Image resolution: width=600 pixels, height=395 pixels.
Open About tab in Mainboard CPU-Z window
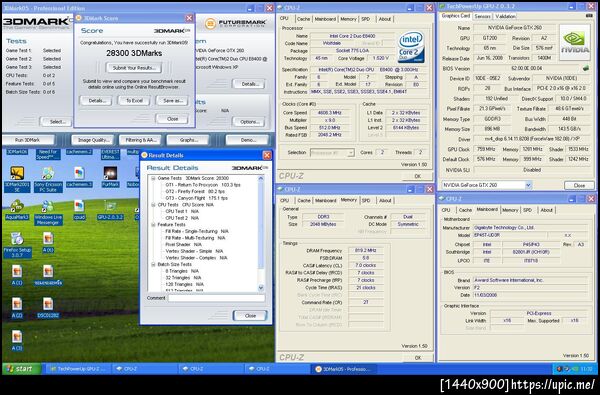(x=546, y=210)
